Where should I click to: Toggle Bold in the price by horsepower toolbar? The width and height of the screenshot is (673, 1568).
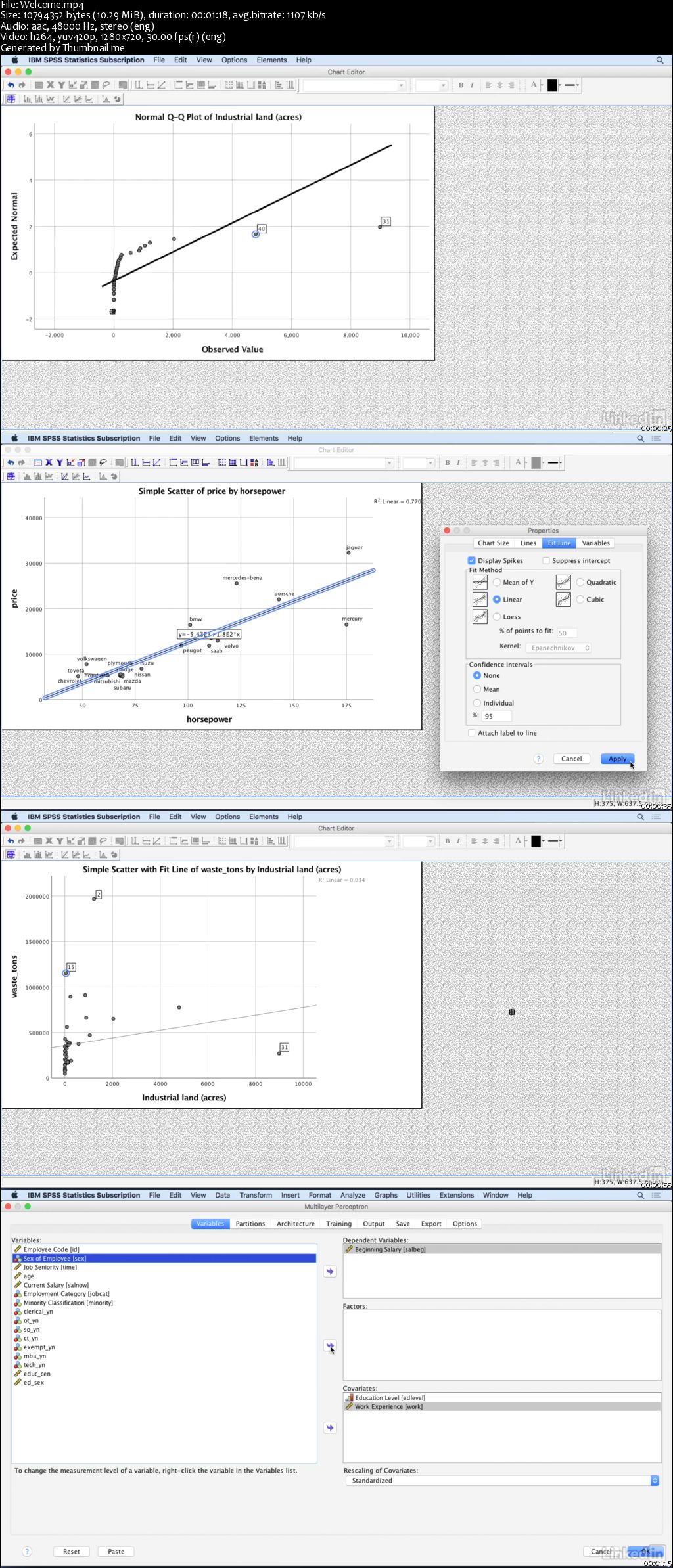tap(448, 462)
